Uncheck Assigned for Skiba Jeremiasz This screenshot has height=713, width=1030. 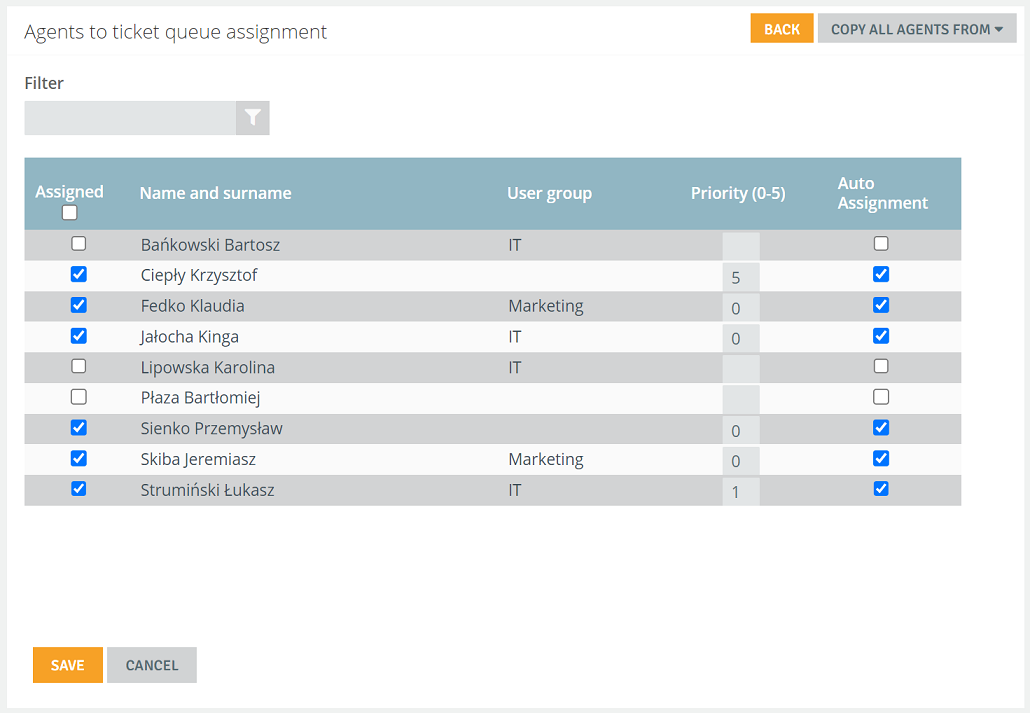coord(79,458)
